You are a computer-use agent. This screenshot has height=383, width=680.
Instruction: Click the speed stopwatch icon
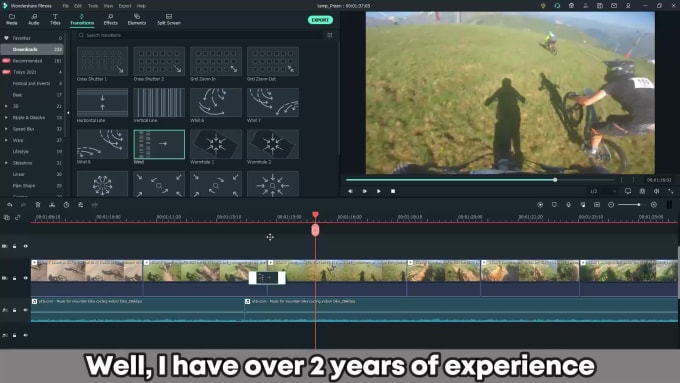[66, 205]
